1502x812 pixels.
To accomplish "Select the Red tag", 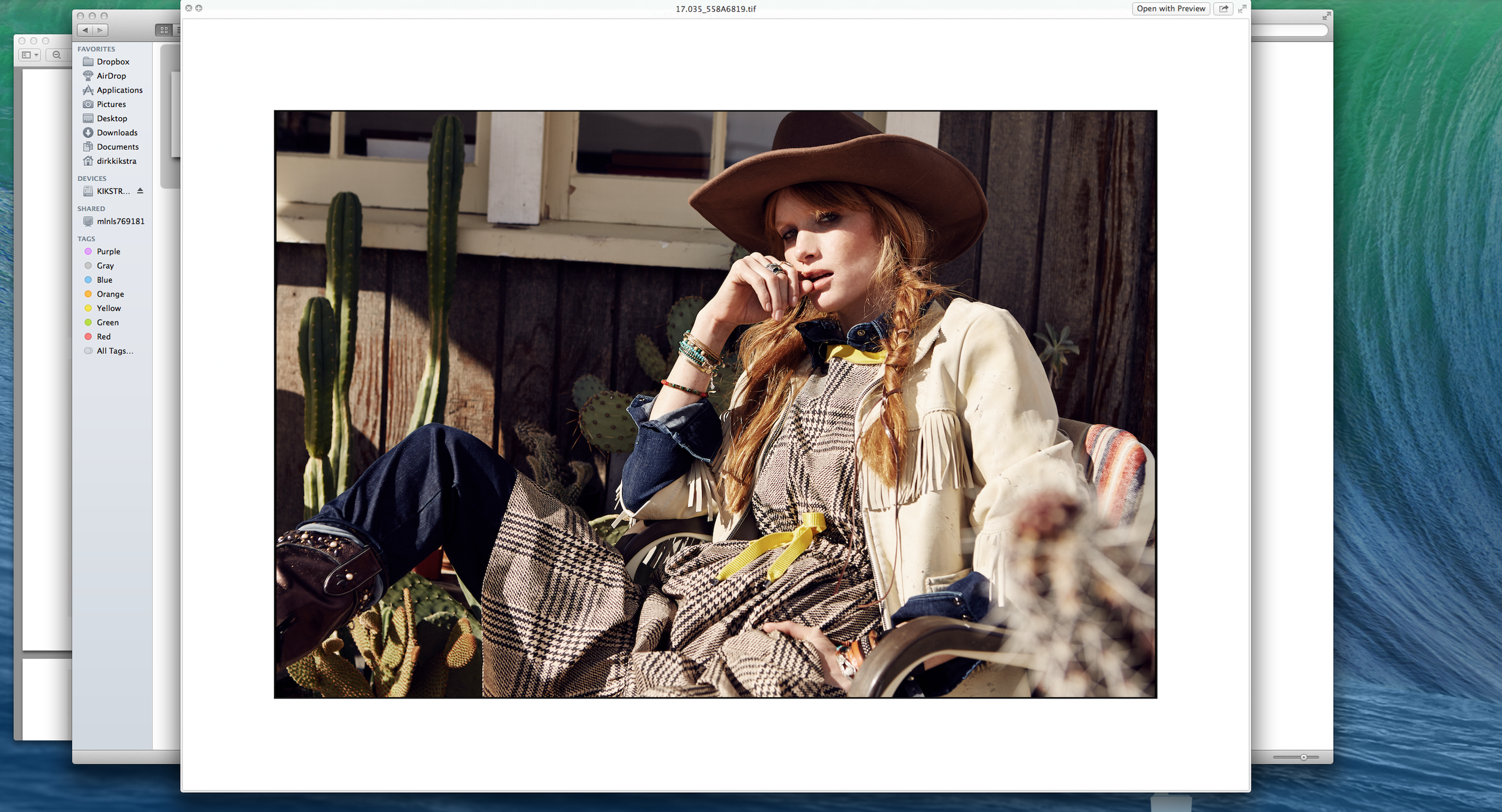I will (x=103, y=337).
